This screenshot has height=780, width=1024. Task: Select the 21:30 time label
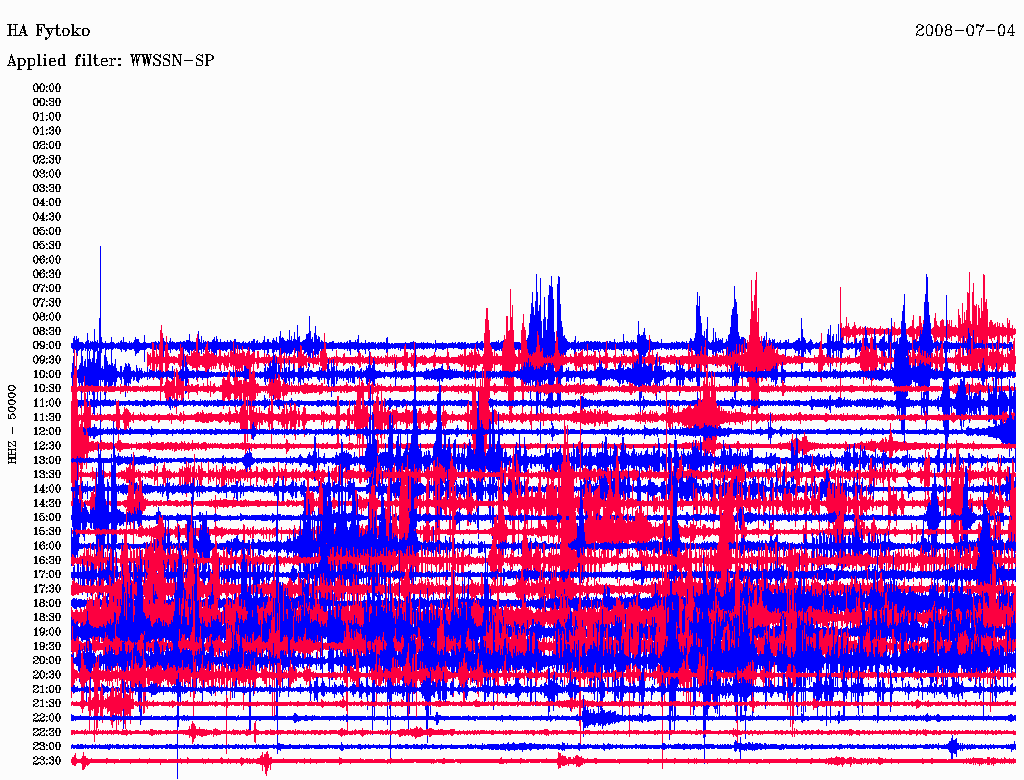pos(47,704)
